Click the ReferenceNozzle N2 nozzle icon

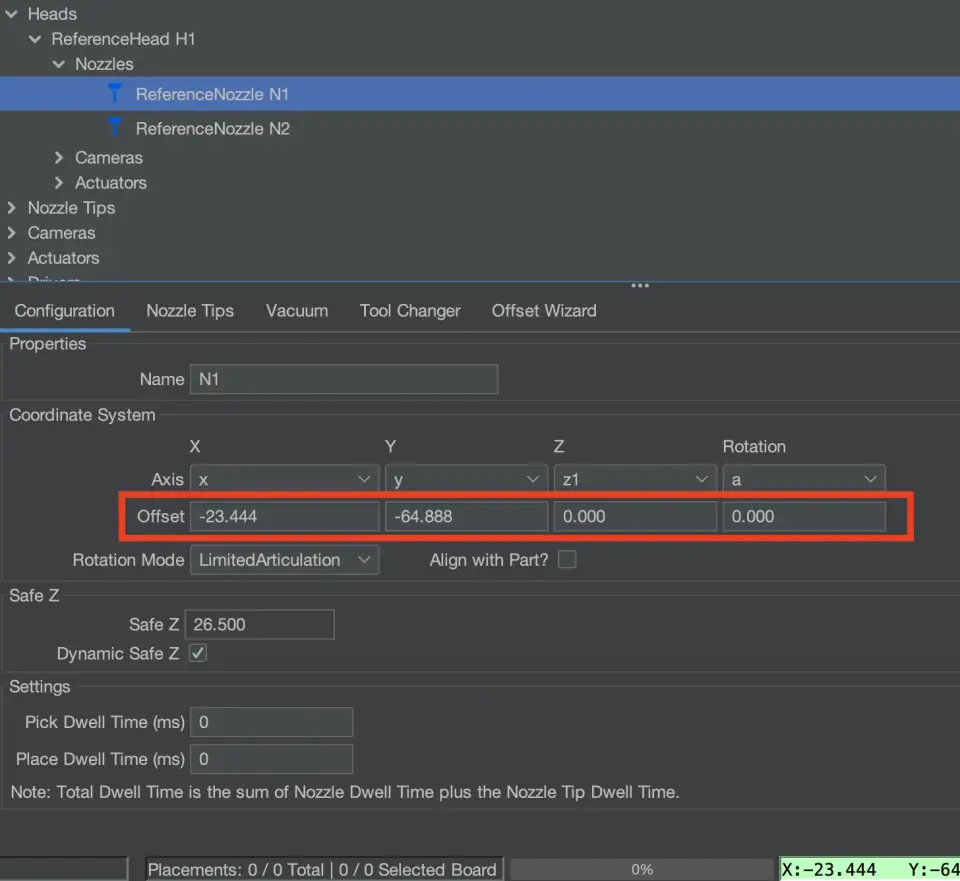[x=115, y=127]
